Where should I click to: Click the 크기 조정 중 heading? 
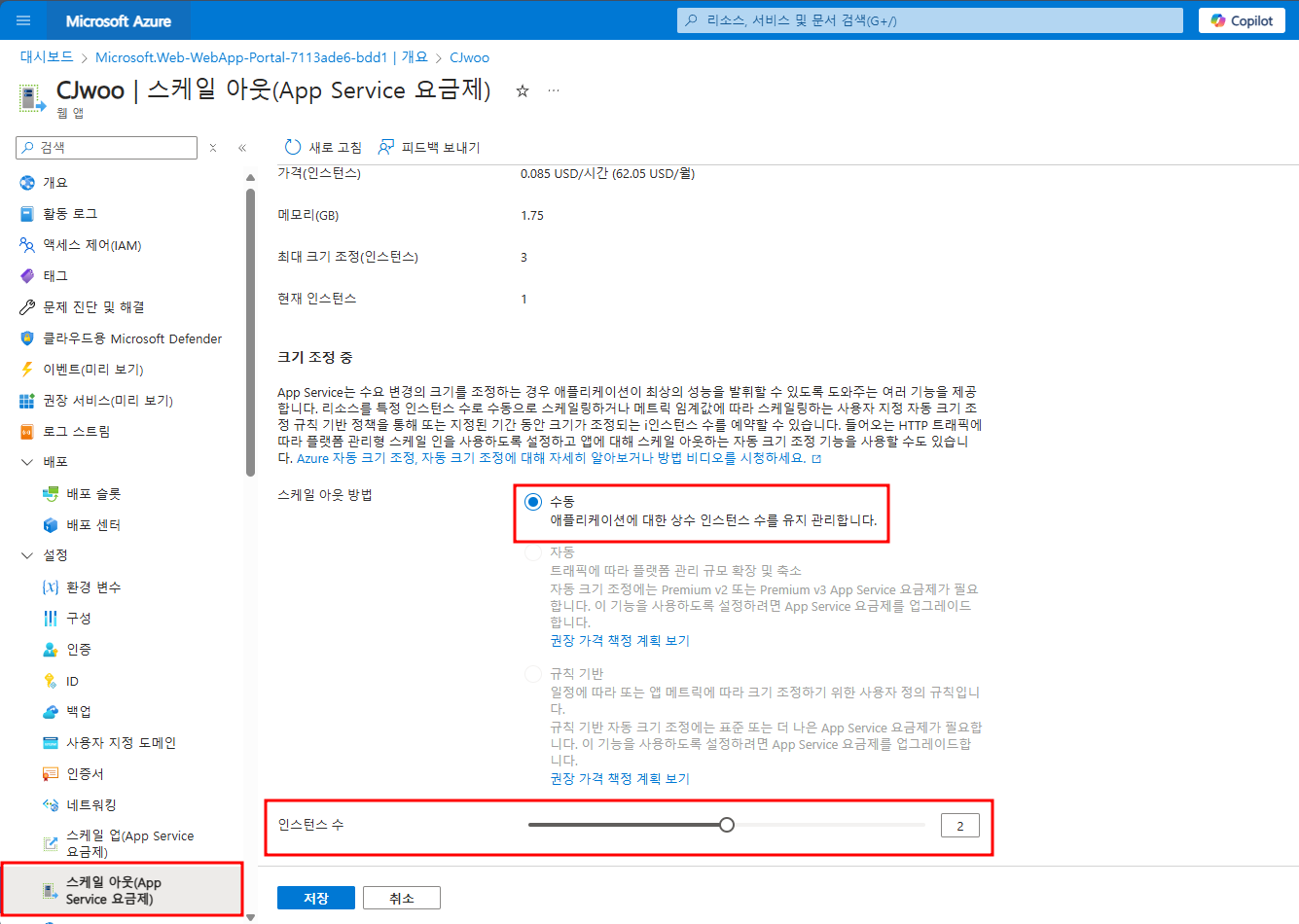314,358
